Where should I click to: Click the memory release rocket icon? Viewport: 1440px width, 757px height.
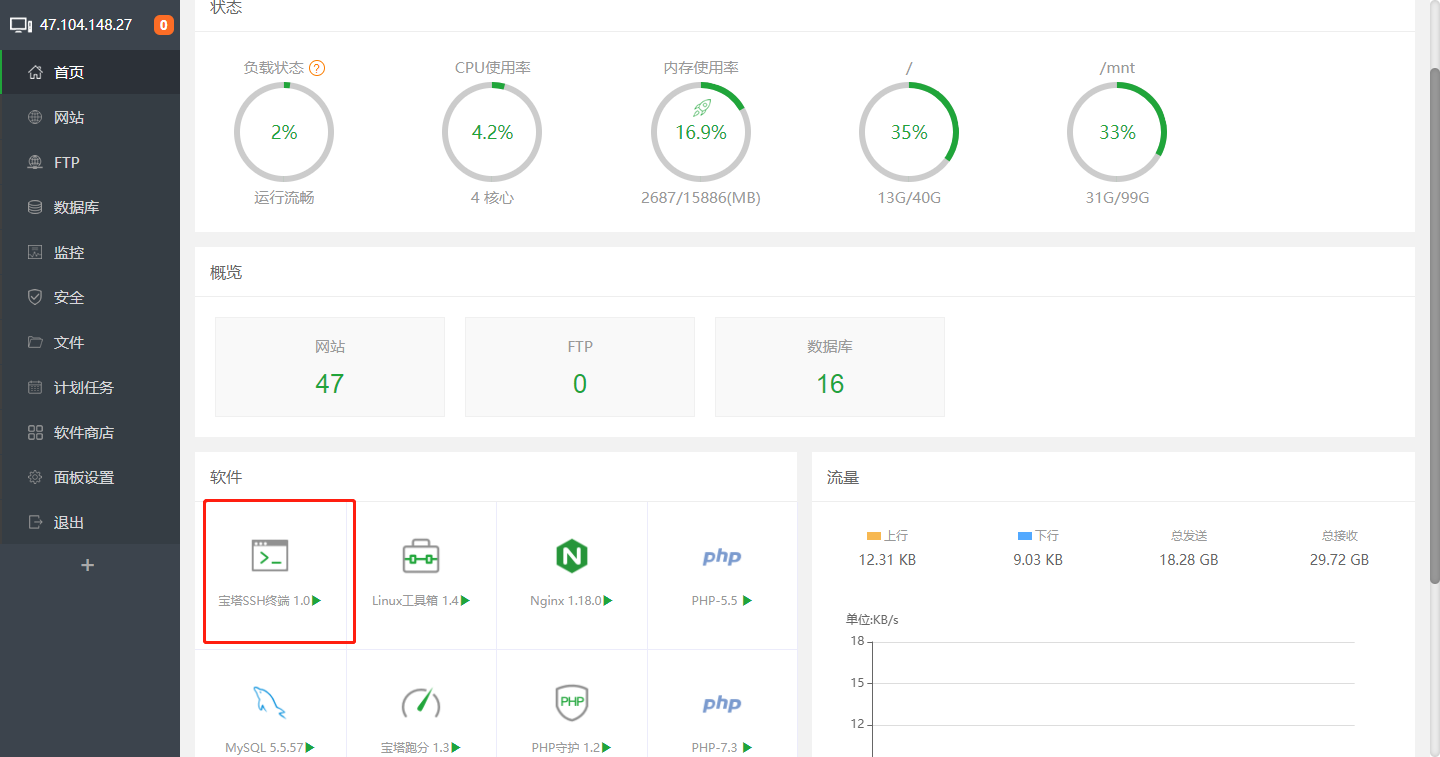click(x=701, y=108)
